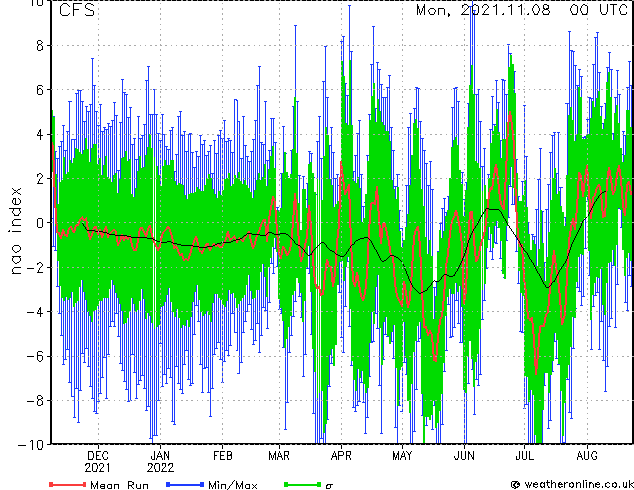Click the nao index axis title
The height and width of the screenshot is (490, 634).
tap(16, 223)
